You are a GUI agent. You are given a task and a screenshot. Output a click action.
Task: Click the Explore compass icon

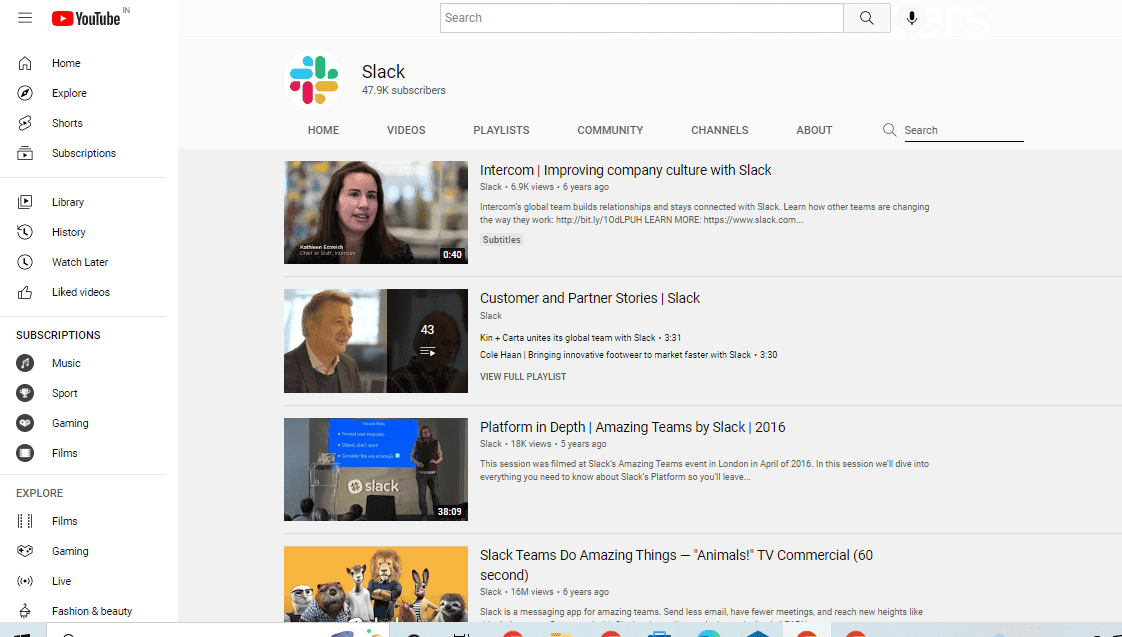(25, 93)
